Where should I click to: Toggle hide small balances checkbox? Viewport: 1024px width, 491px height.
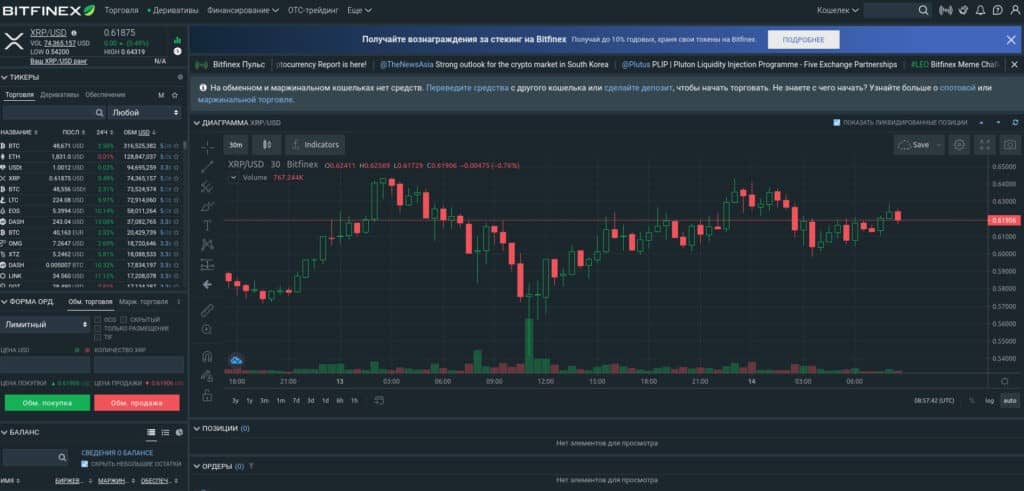coord(85,464)
